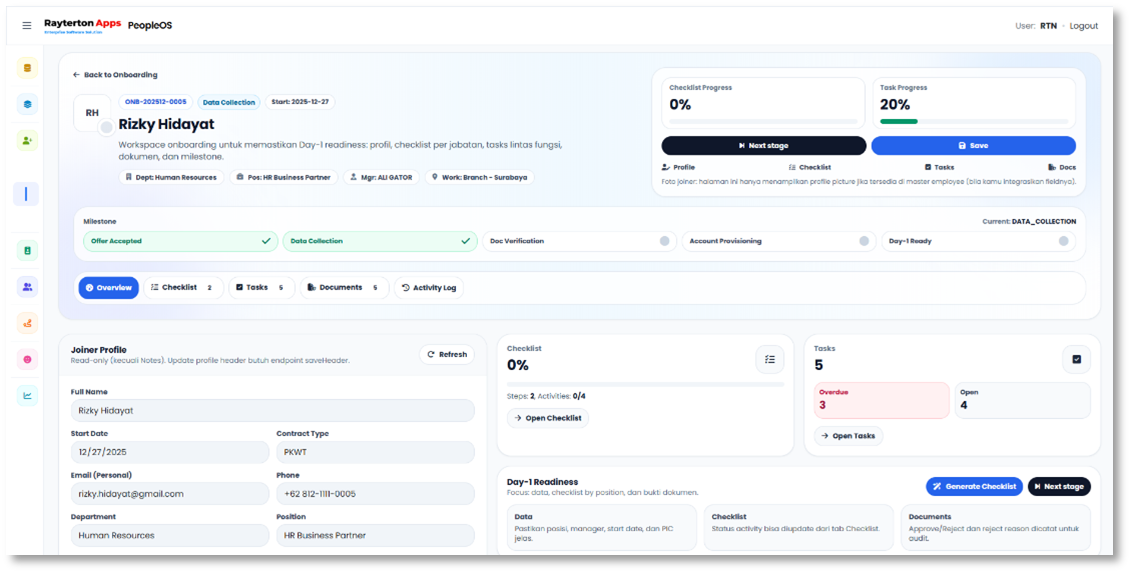Screen dimensions: 1132x574
Task: Click the pink smiley face sidebar icon
Action: [27, 359]
